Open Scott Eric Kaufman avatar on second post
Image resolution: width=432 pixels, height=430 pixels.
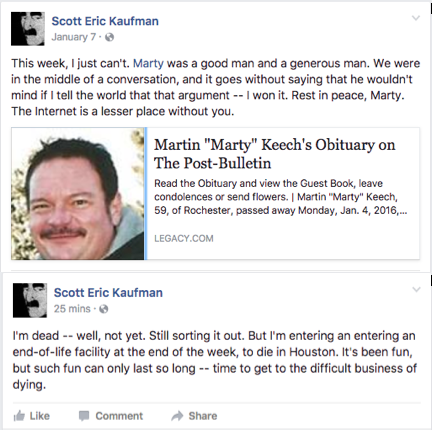point(30,300)
